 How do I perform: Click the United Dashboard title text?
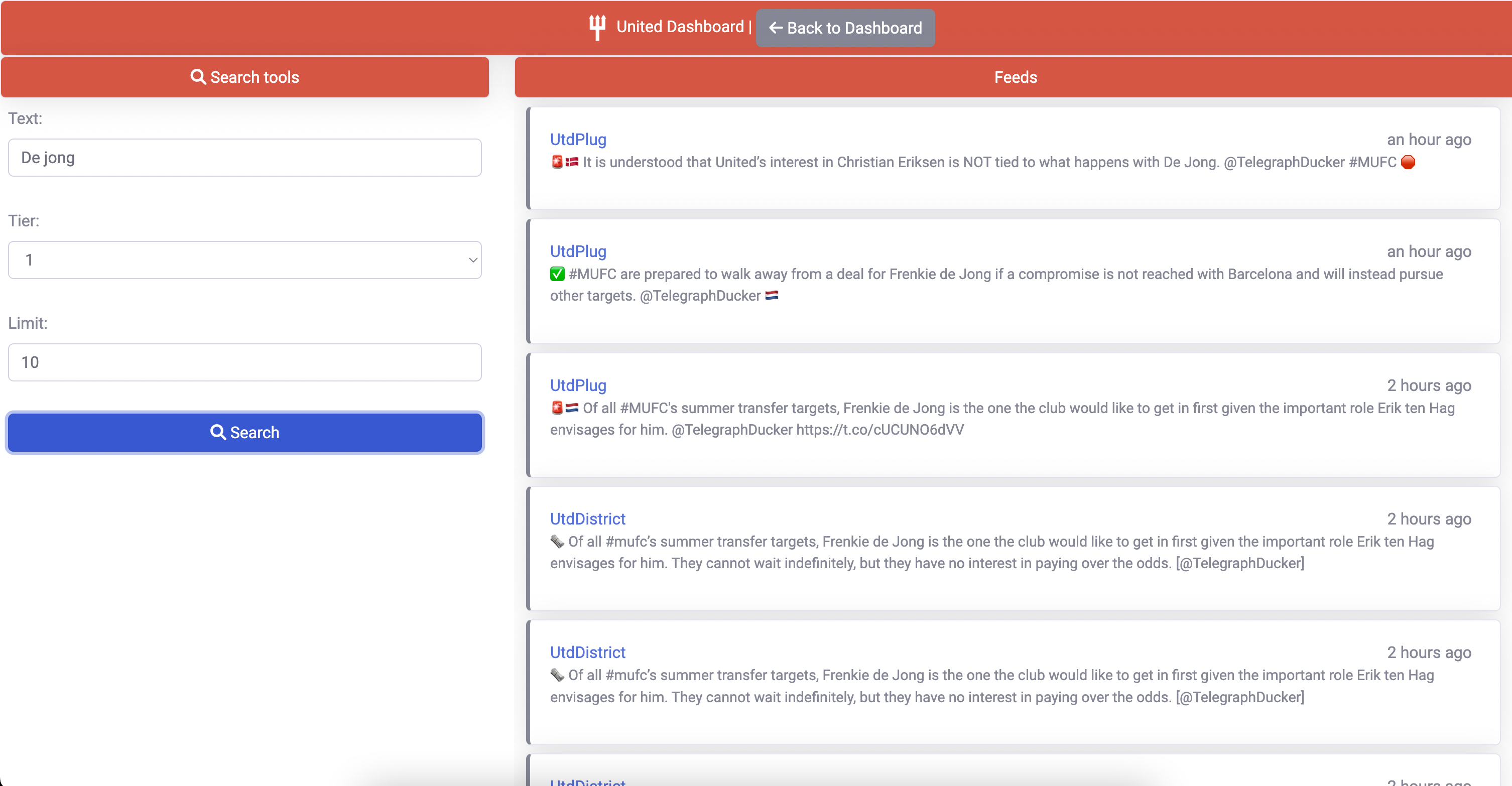pos(680,27)
